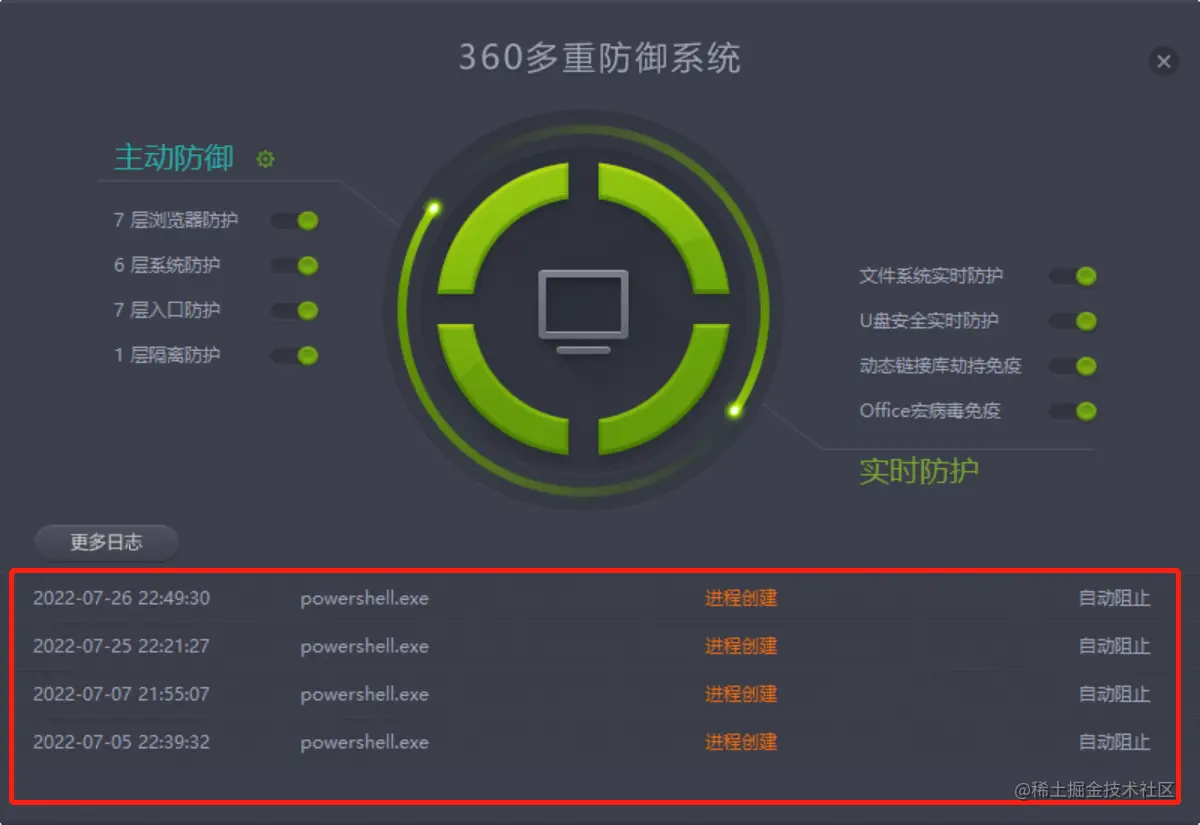Click powershell.exe in the 2022-07-26 log row
Screen dimensions: 1200x825
[x=365, y=599]
